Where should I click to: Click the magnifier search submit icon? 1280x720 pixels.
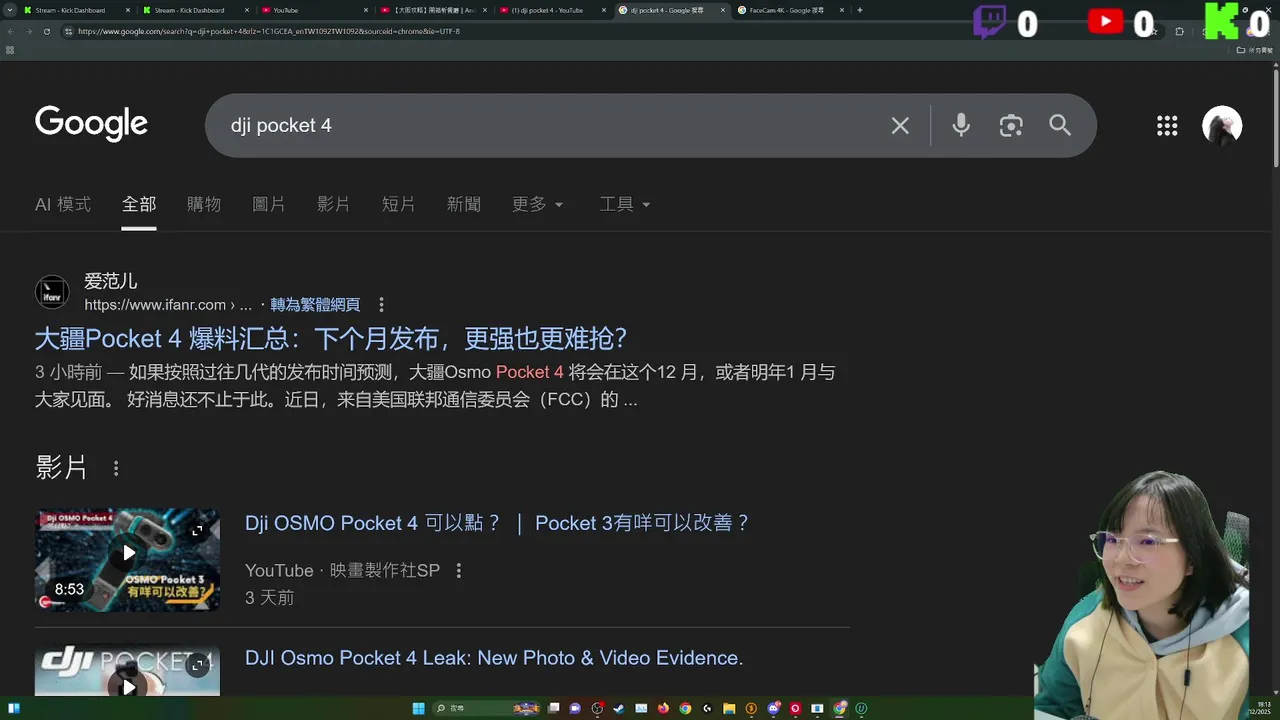click(1060, 125)
